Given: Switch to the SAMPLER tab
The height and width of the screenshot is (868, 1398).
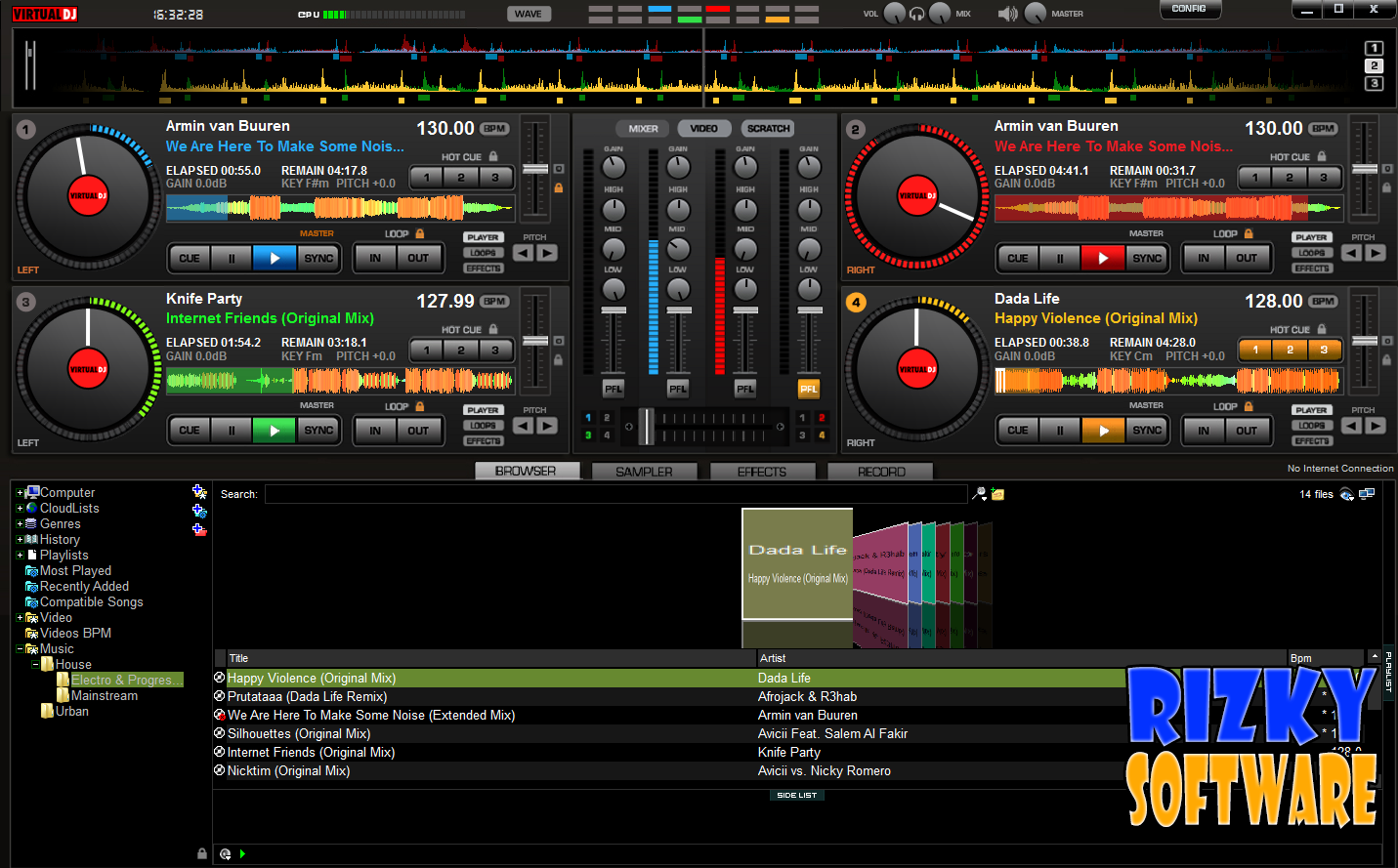Looking at the screenshot, I should pyautogui.click(x=644, y=472).
